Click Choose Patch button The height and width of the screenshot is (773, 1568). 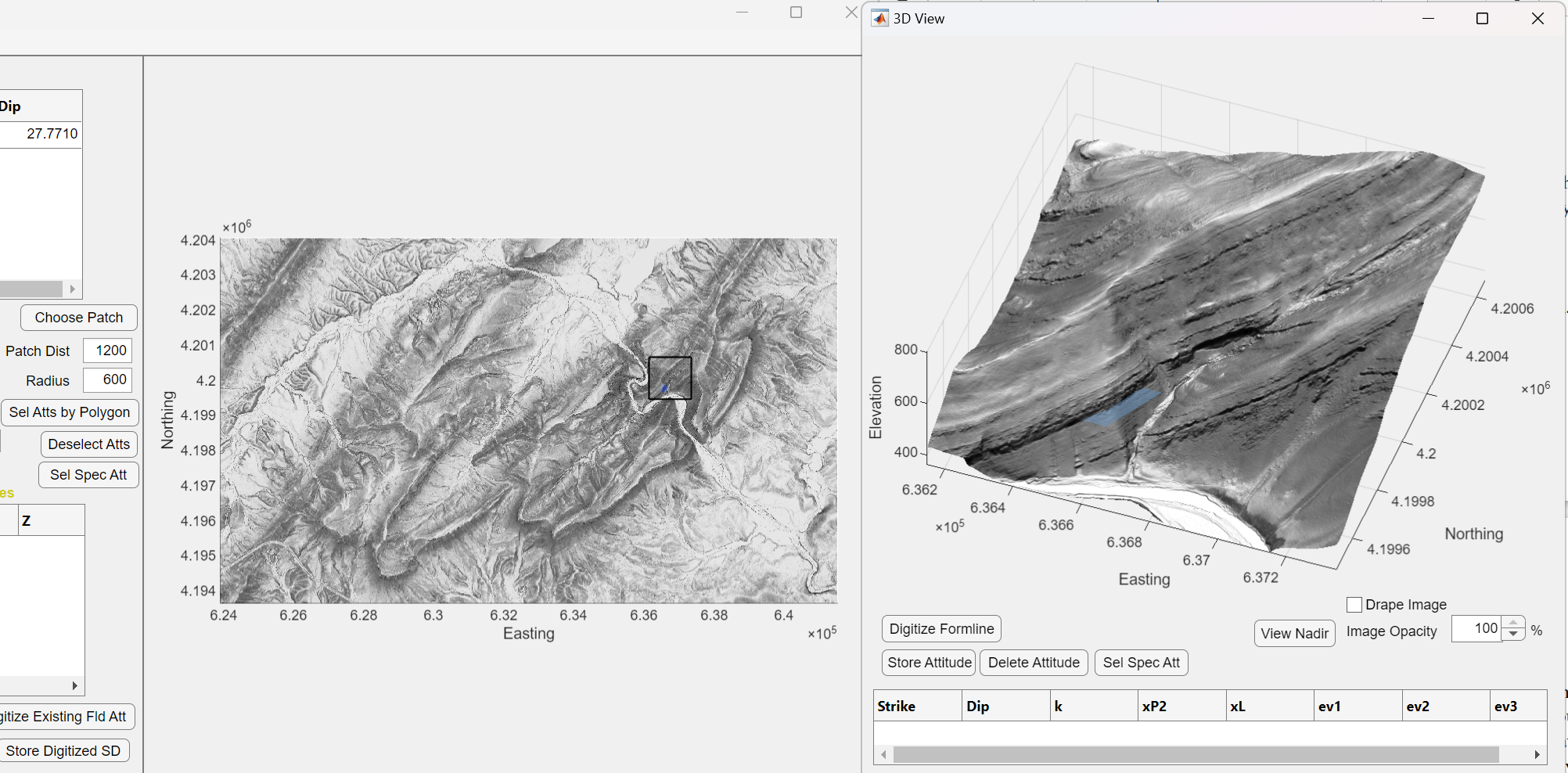(x=79, y=318)
